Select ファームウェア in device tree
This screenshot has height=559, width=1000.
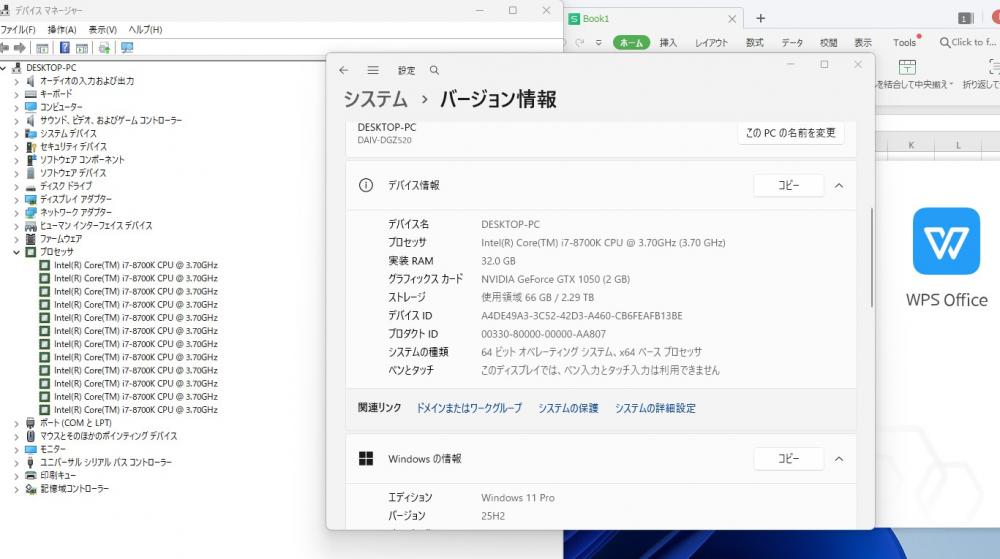tap(61, 239)
